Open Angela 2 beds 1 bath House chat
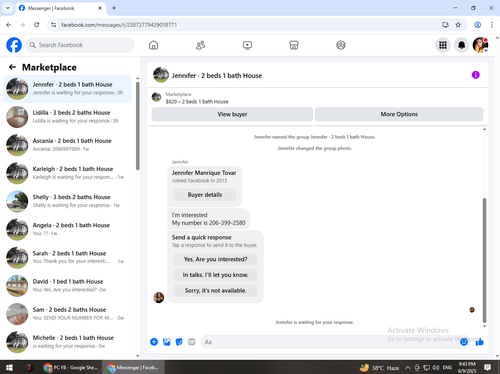 (67, 229)
